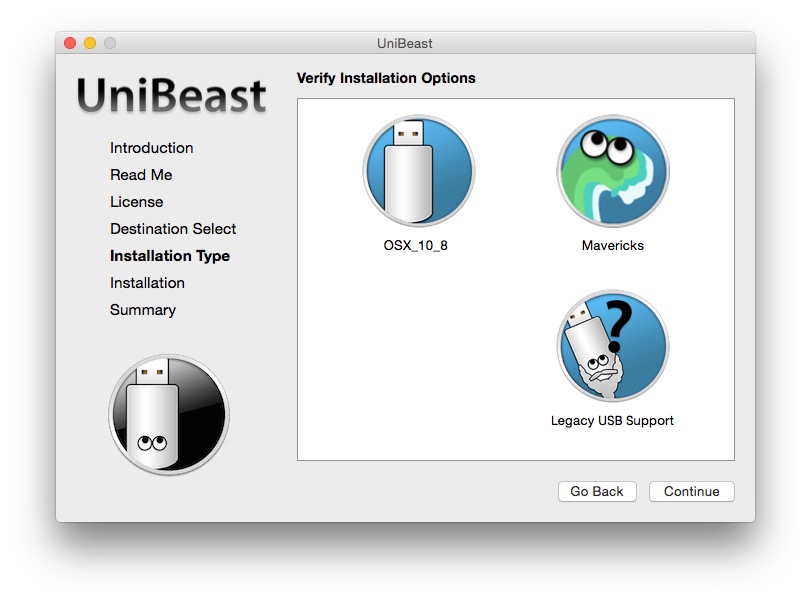Select the Destination Select step
Screen dimensions: 811x602
click(173, 229)
